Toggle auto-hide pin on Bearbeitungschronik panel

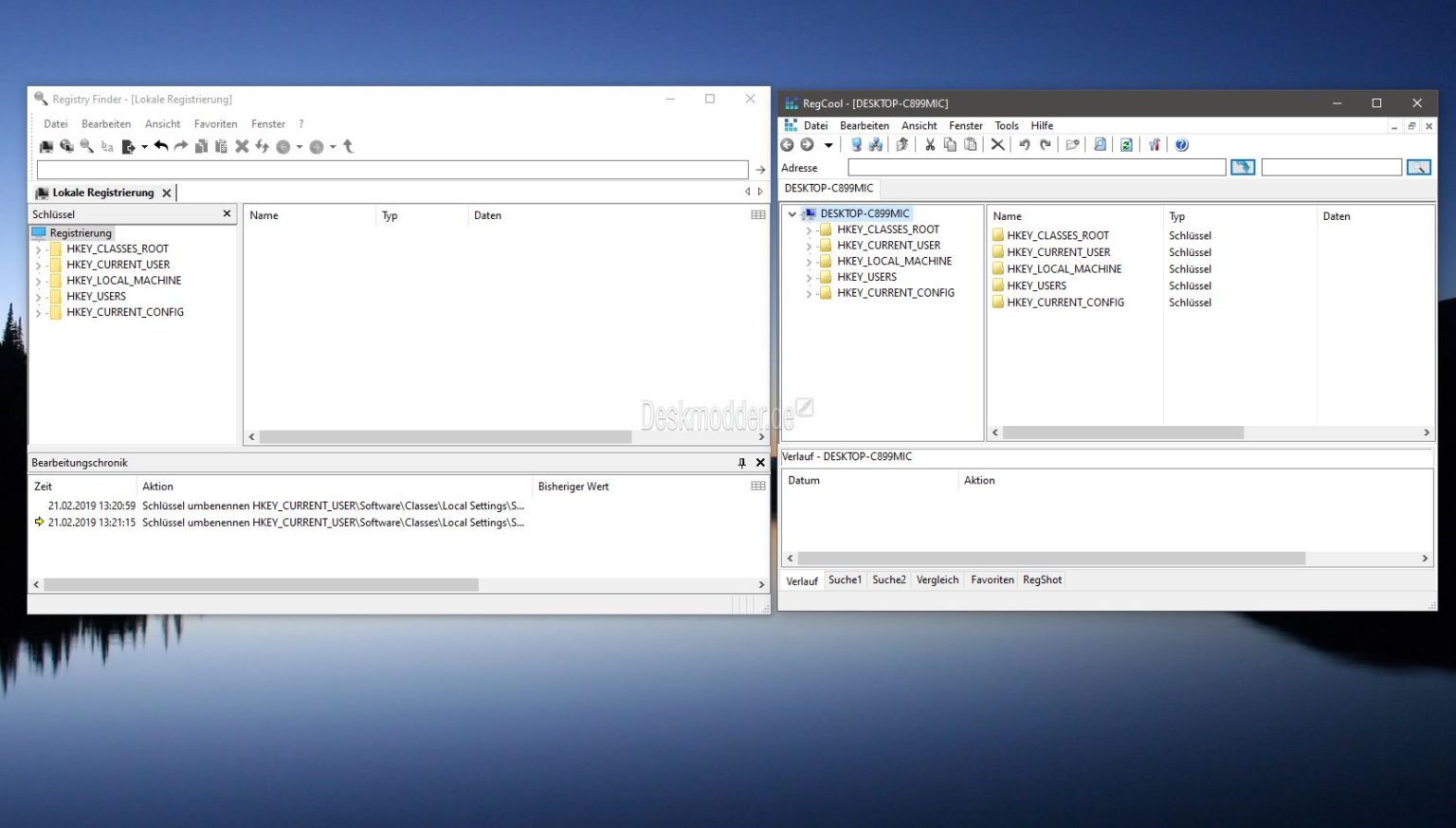[742, 463]
